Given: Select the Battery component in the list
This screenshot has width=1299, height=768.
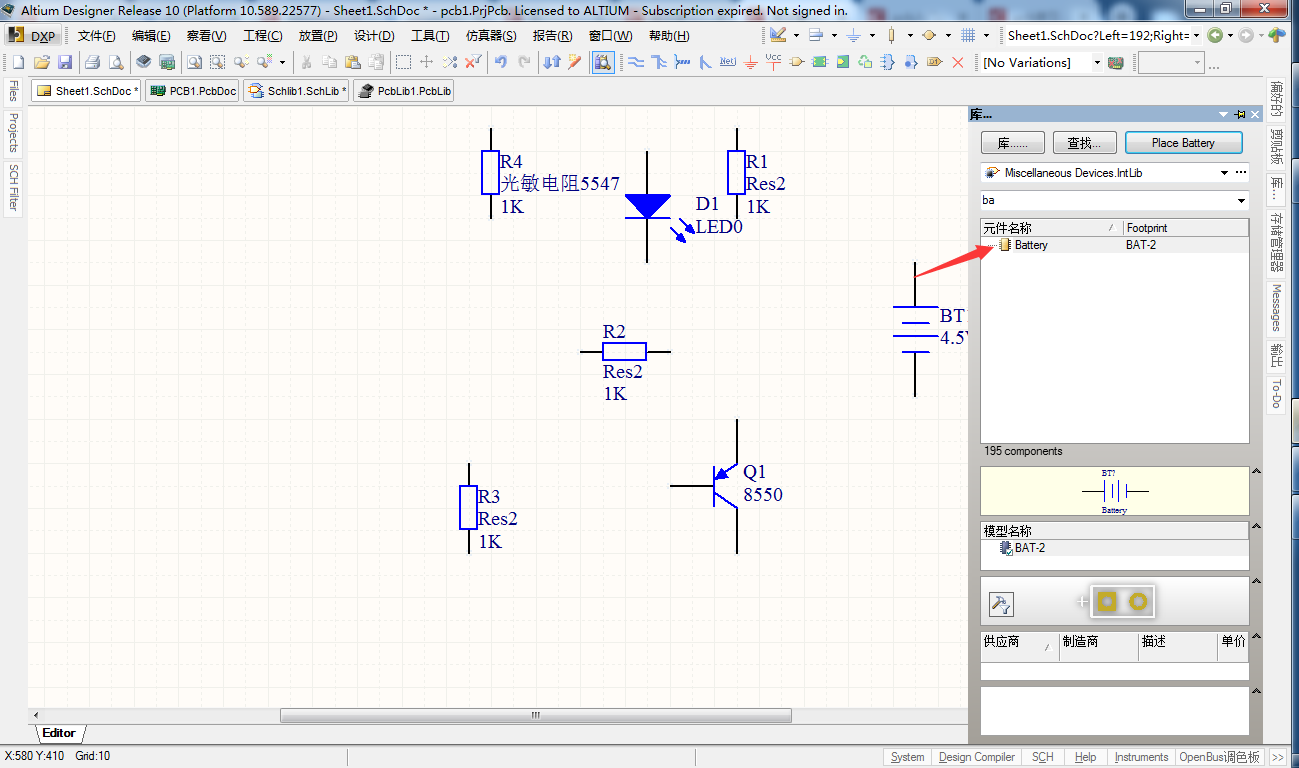Looking at the screenshot, I should [x=1032, y=244].
